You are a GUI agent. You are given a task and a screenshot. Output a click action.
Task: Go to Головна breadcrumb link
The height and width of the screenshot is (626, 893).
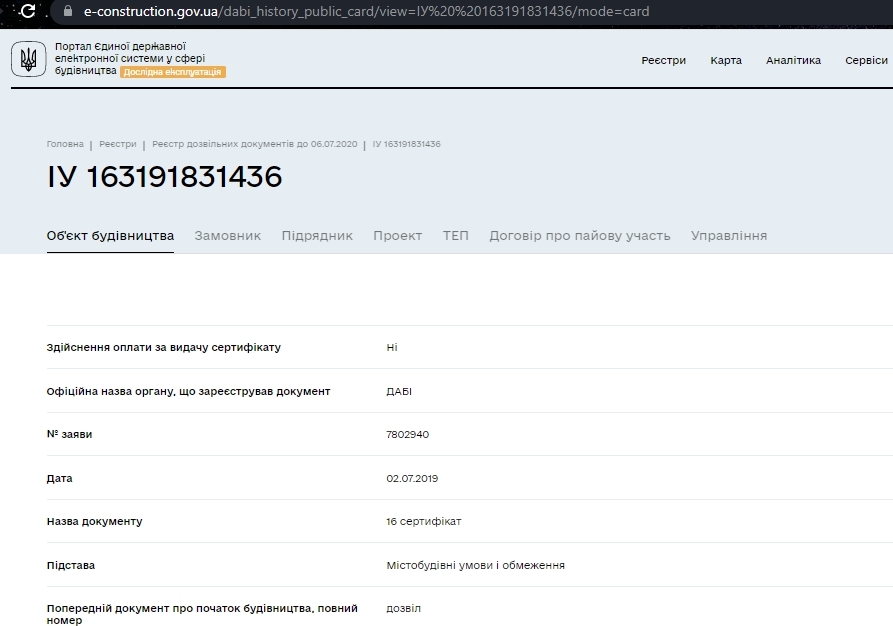(x=65, y=144)
